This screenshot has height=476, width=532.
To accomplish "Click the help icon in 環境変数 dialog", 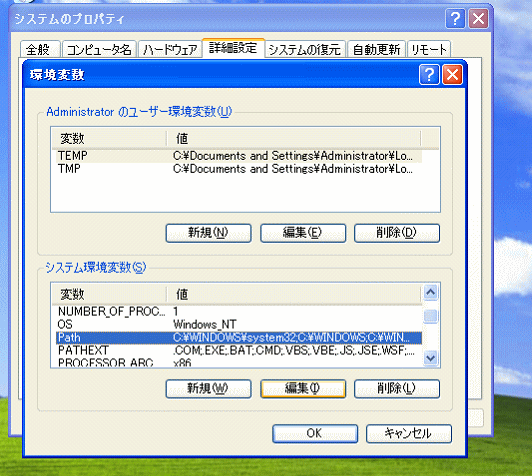I will click(x=429, y=74).
